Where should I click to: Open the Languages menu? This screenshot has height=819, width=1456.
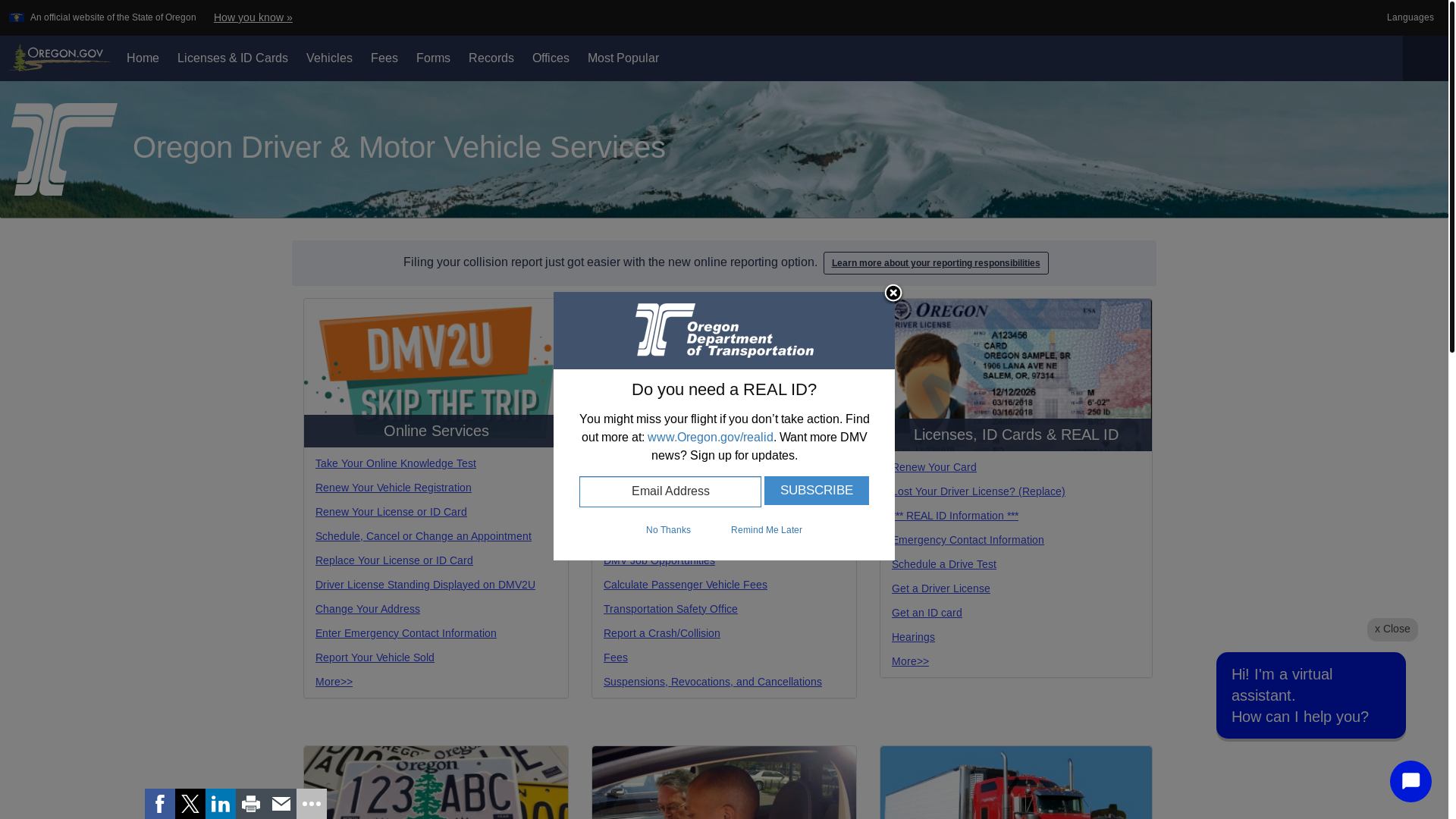tap(1410, 17)
